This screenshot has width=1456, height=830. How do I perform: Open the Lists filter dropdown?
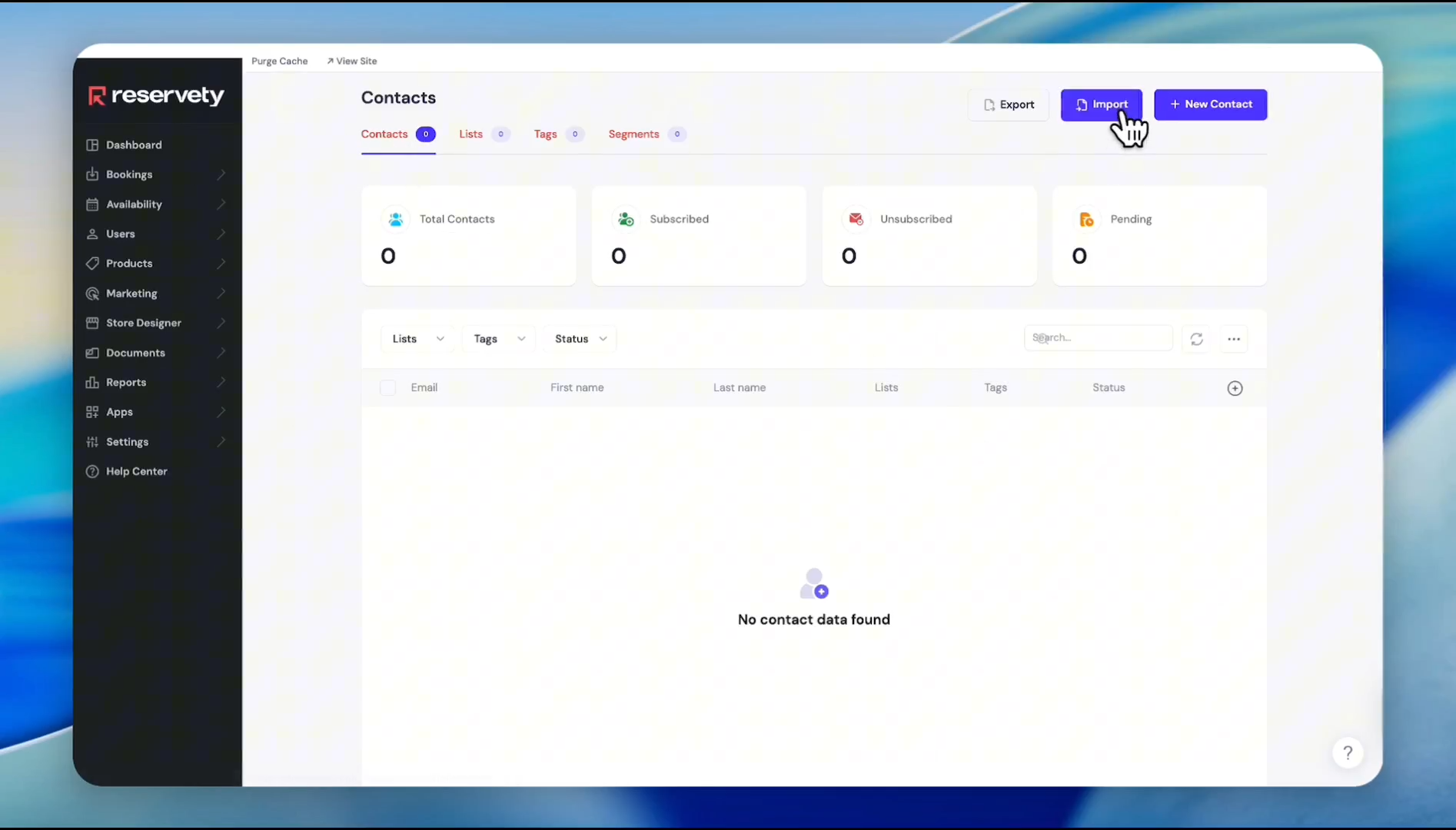click(x=418, y=339)
